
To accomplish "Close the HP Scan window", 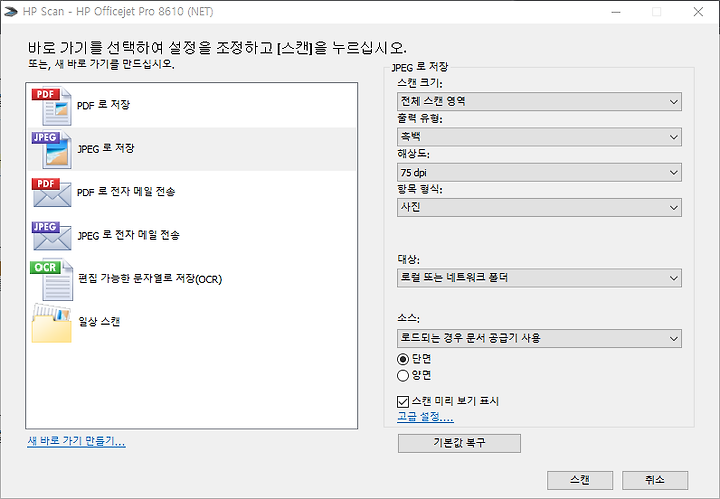I will (x=698, y=12).
